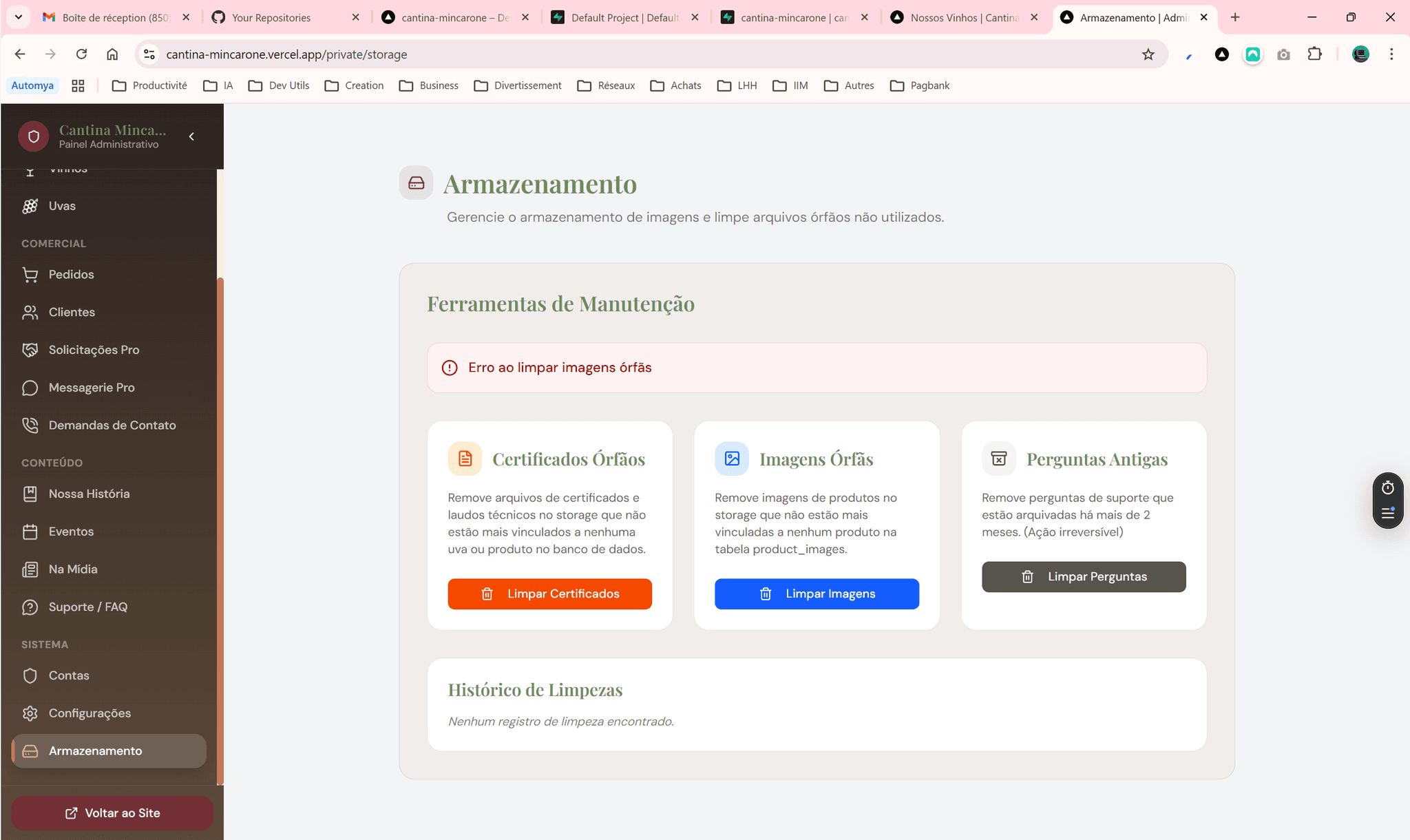The width and height of the screenshot is (1410, 840).
Task: Click the sidebar vertical scrollbar
Action: point(220,530)
